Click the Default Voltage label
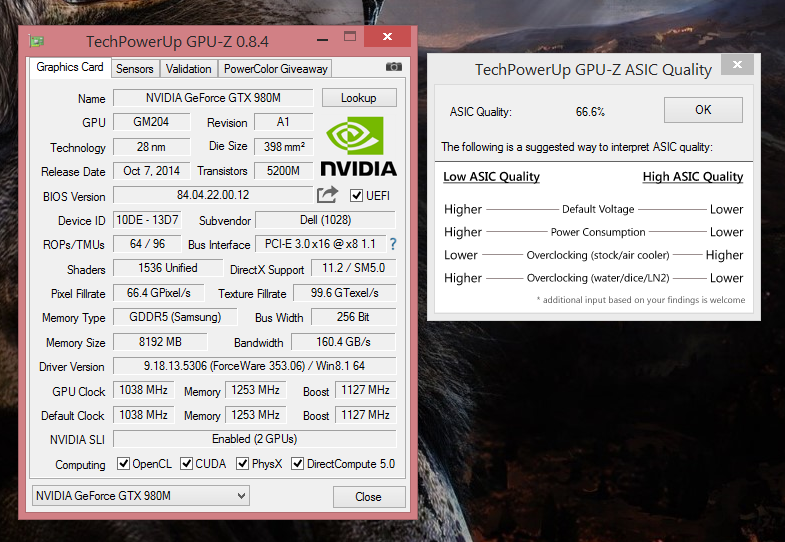The image size is (785, 542). 598,209
